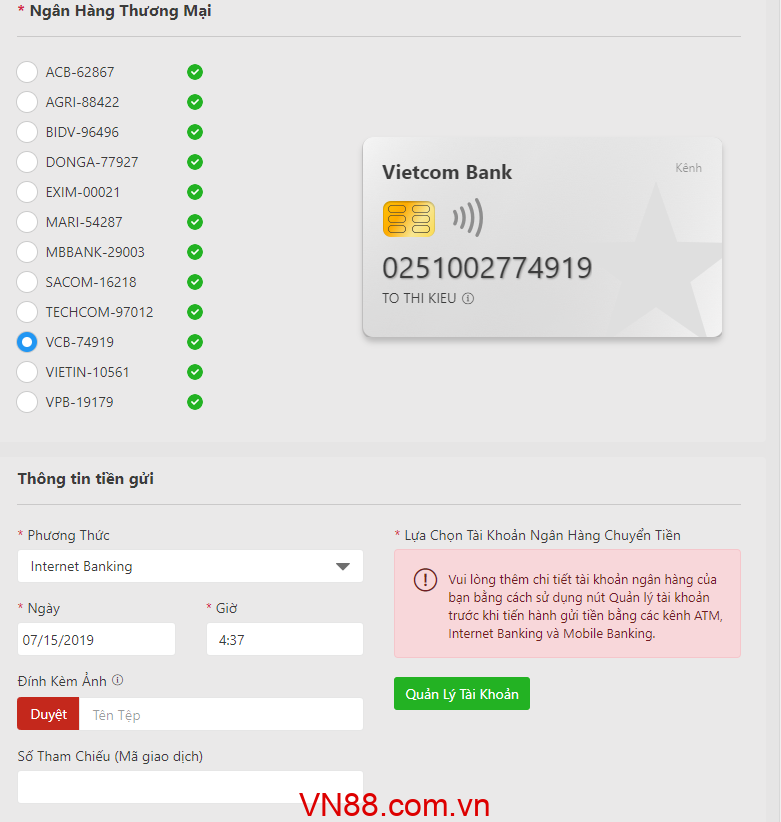Click green check icon beside MBBANK-29003
The height and width of the screenshot is (822, 781).
coord(195,252)
